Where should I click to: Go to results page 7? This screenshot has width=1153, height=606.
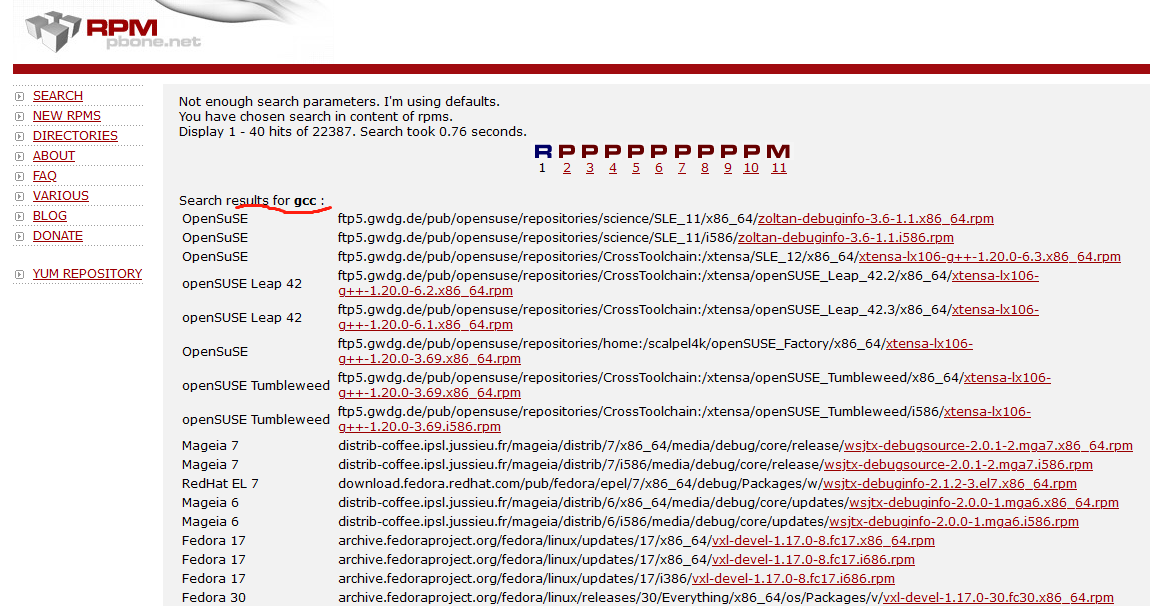[682, 168]
